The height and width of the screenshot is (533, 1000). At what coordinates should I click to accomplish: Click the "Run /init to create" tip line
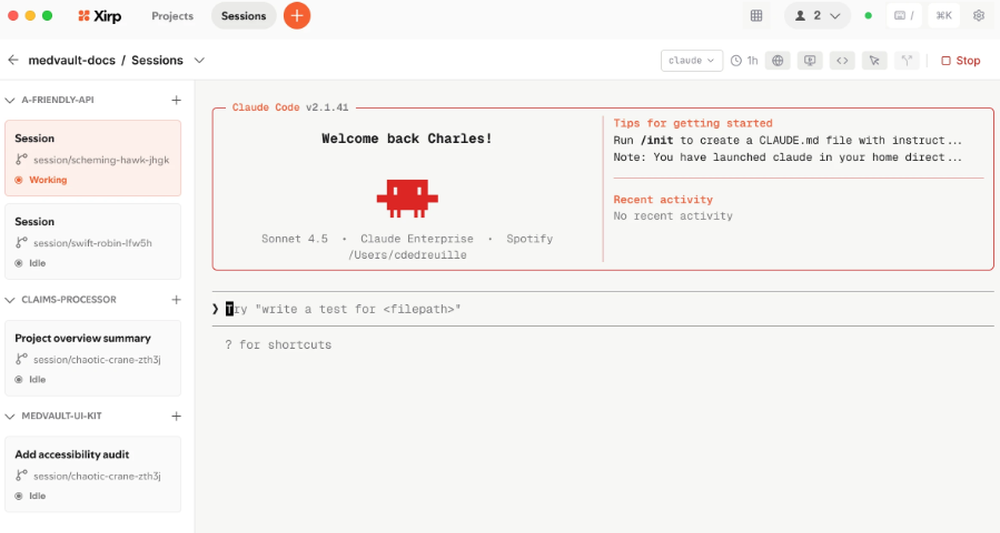pos(788,140)
